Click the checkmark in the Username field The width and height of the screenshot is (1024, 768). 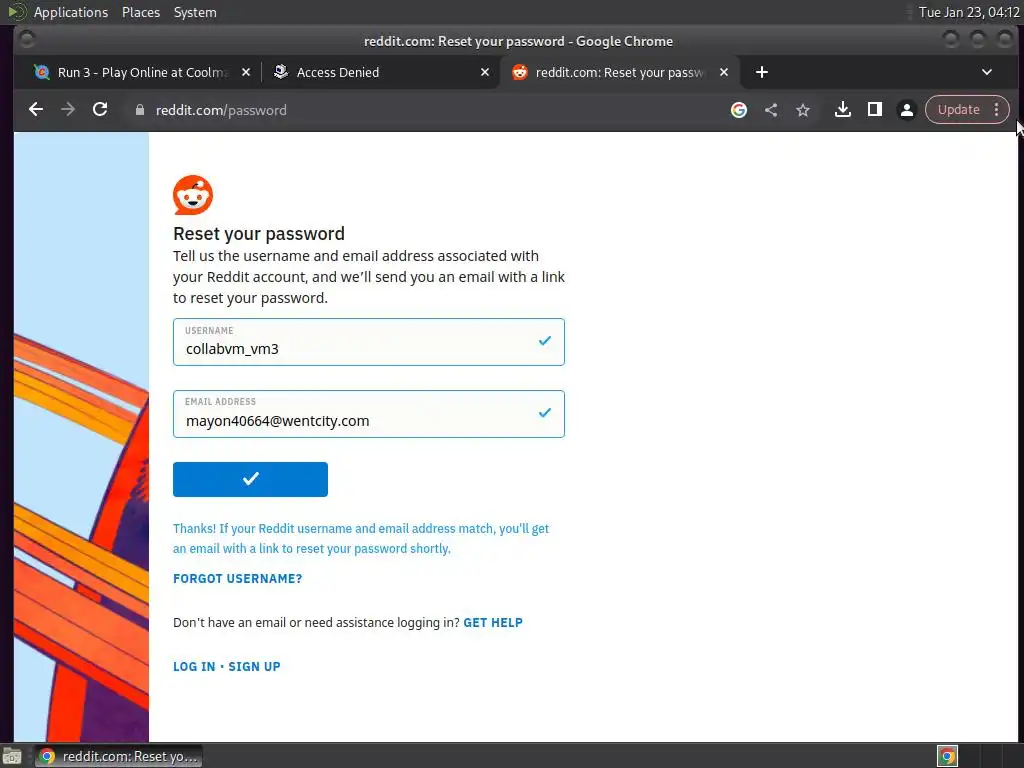click(545, 340)
